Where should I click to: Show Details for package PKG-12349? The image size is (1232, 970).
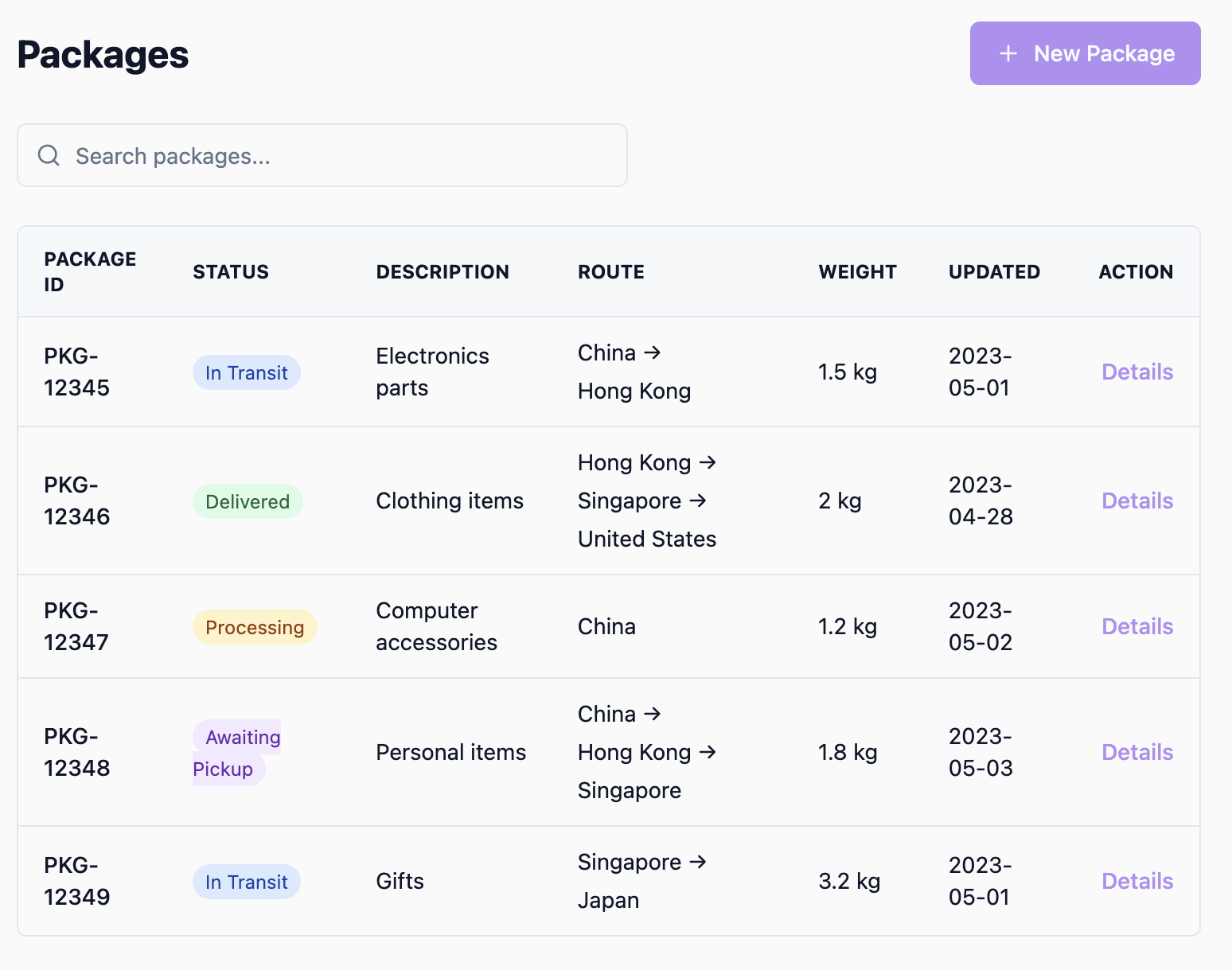click(1136, 881)
